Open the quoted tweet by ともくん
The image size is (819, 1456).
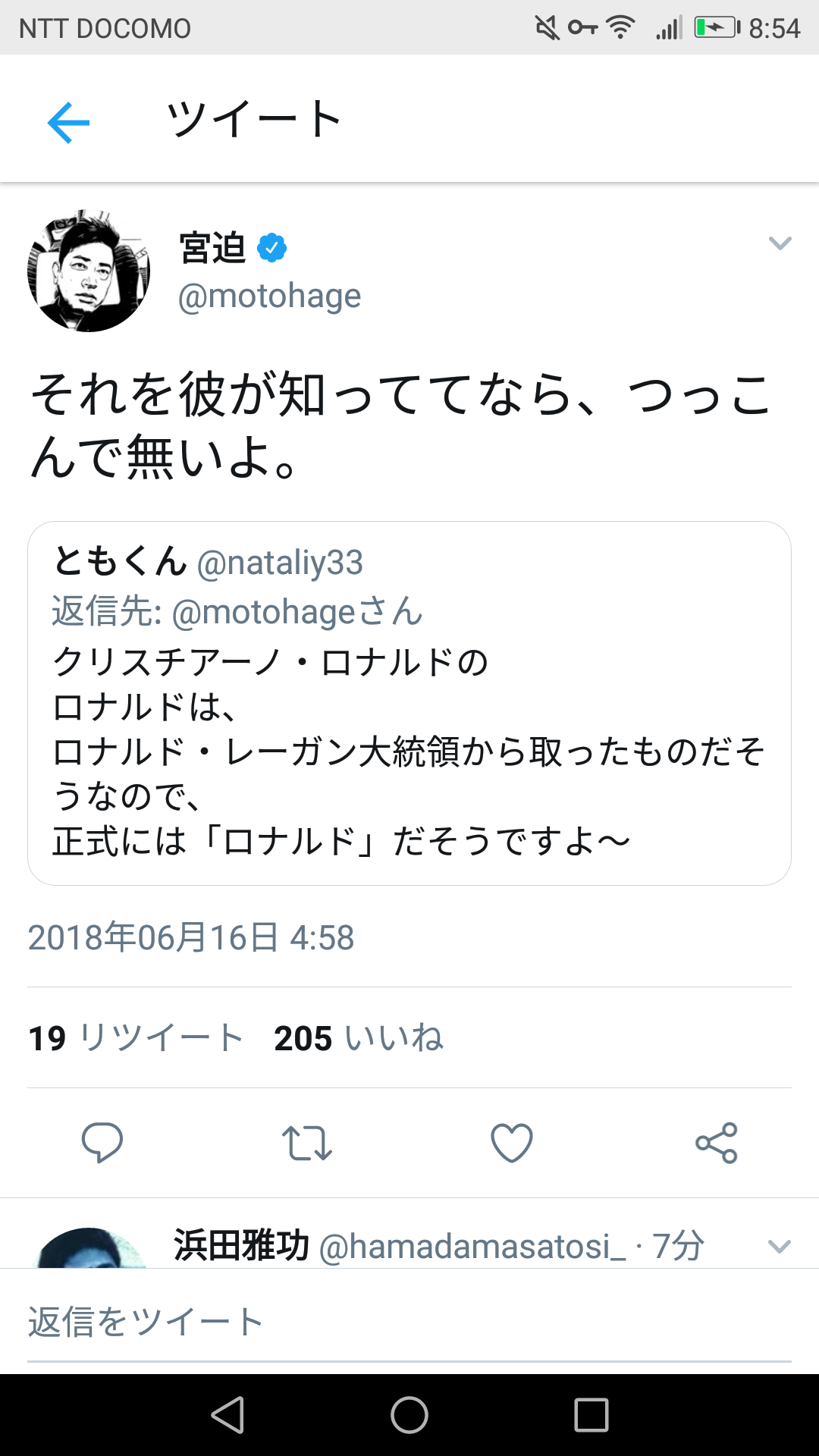[409, 703]
